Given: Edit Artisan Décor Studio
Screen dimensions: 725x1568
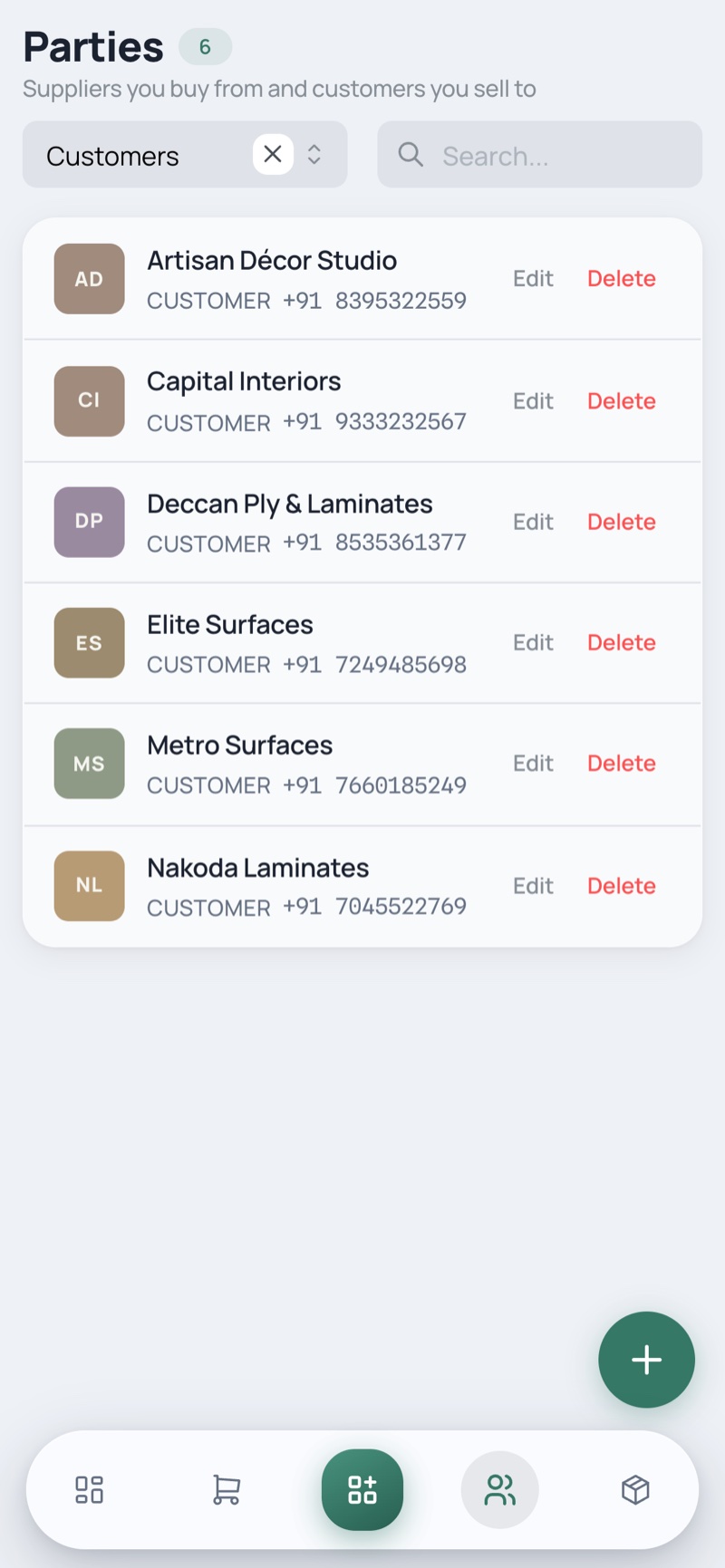Looking at the screenshot, I should click(533, 278).
